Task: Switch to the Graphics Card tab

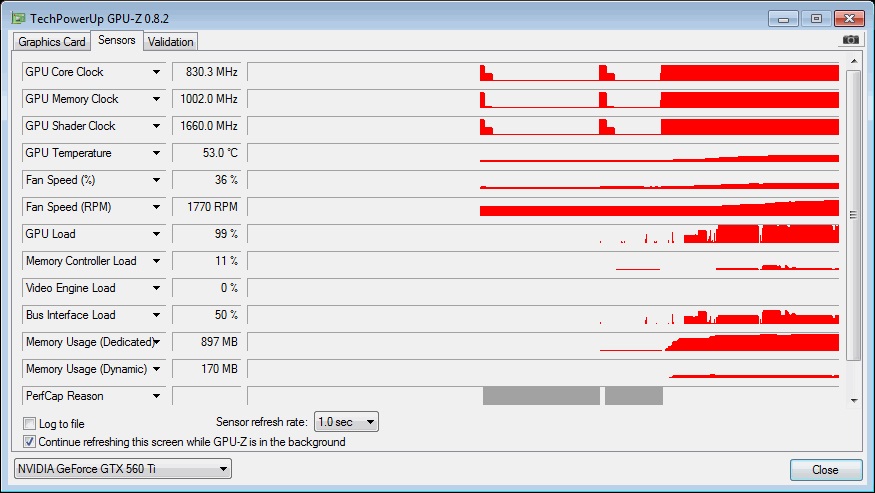Action: 51,42
